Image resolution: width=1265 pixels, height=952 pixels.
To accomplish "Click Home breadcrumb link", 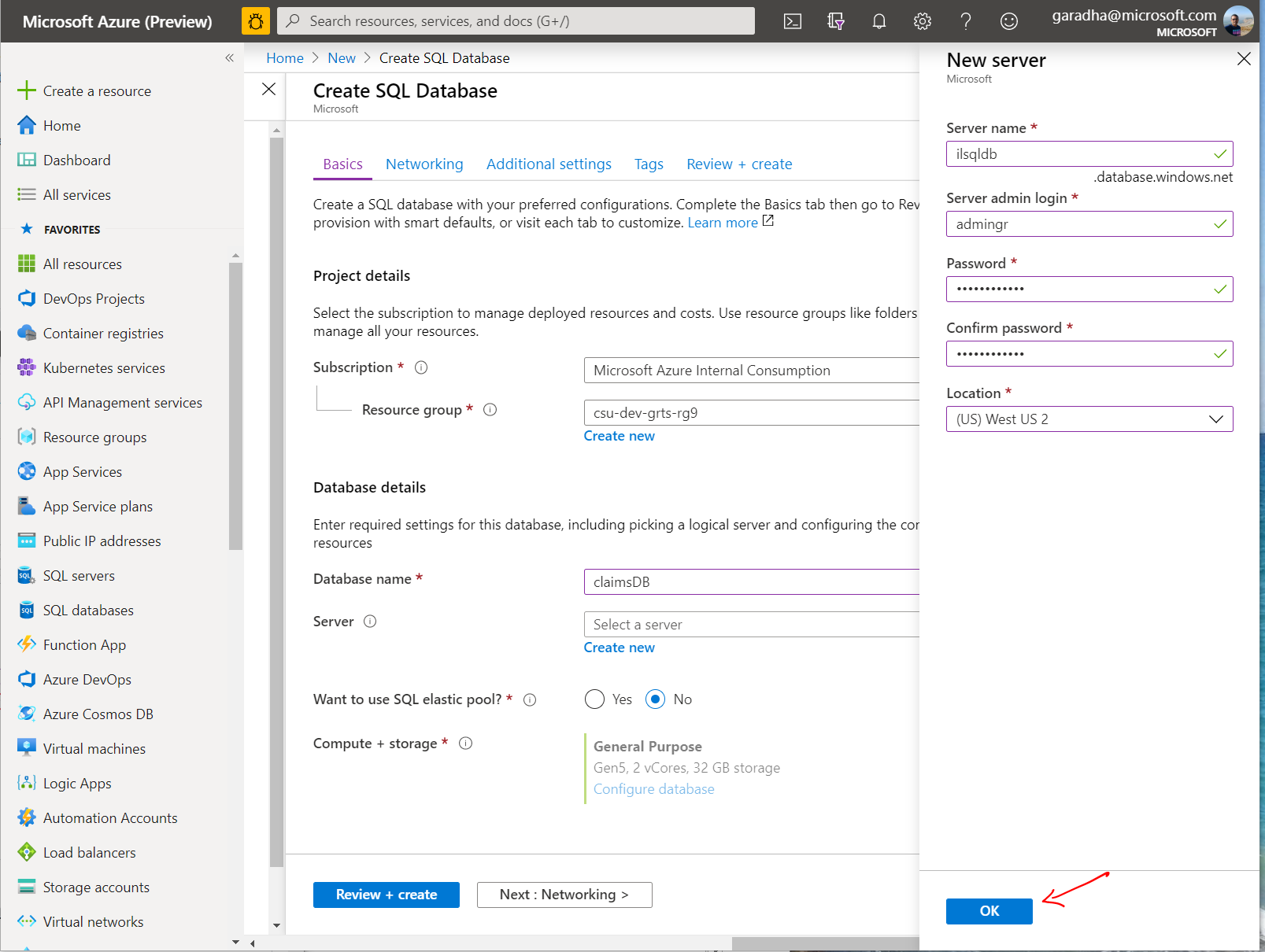I will click(x=285, y=58).
